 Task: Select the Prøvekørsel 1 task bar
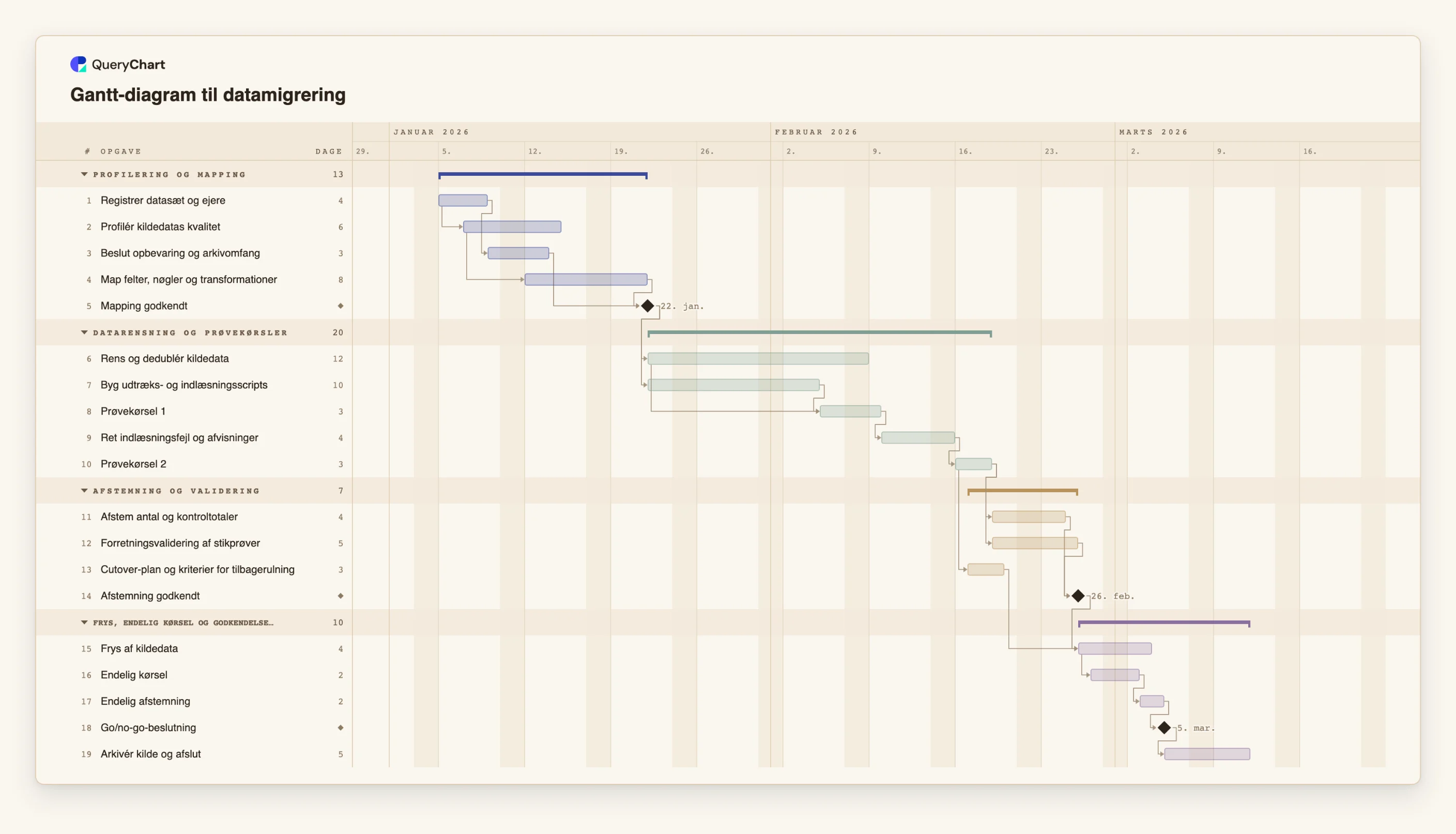coord(851,411)
